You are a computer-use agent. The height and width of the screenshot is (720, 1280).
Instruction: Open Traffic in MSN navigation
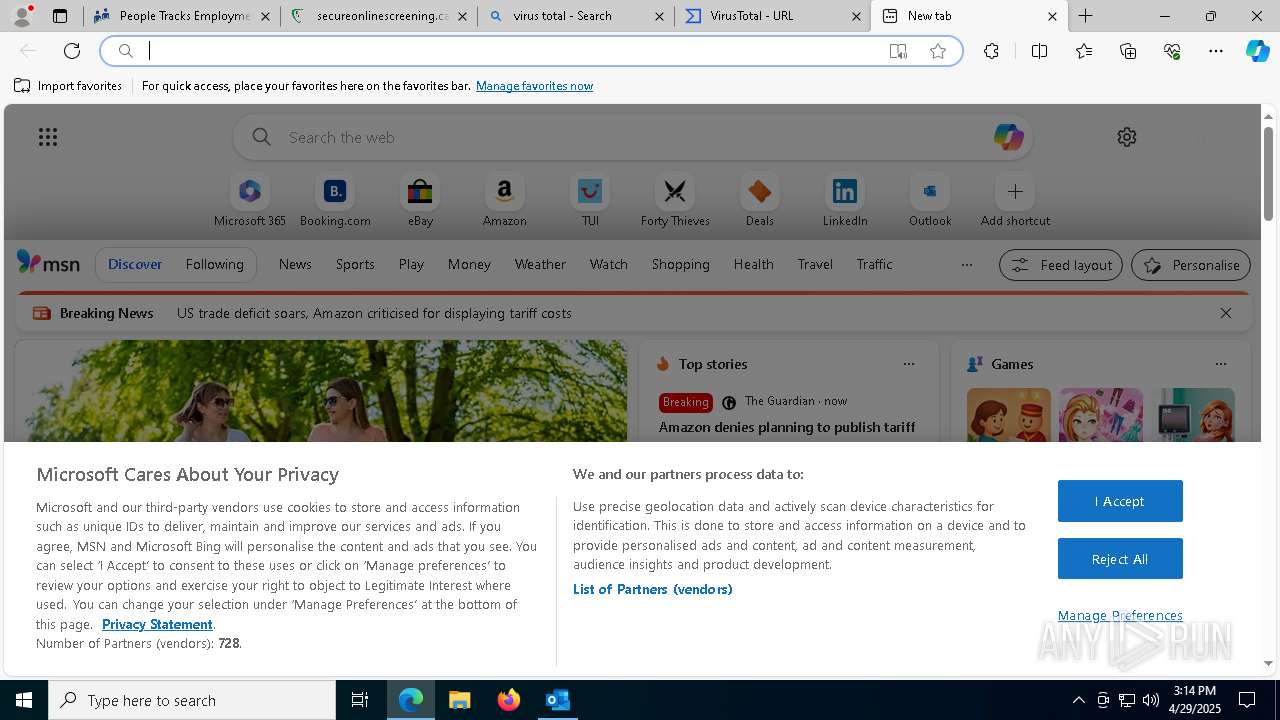click(x=874, y=264)
